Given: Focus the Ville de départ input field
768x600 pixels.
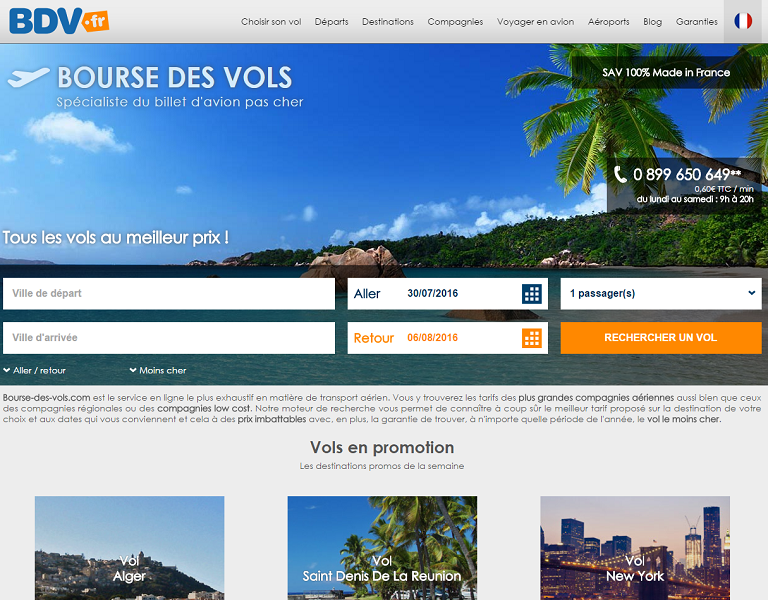Looking at the screenshot, I should point(169,293).
